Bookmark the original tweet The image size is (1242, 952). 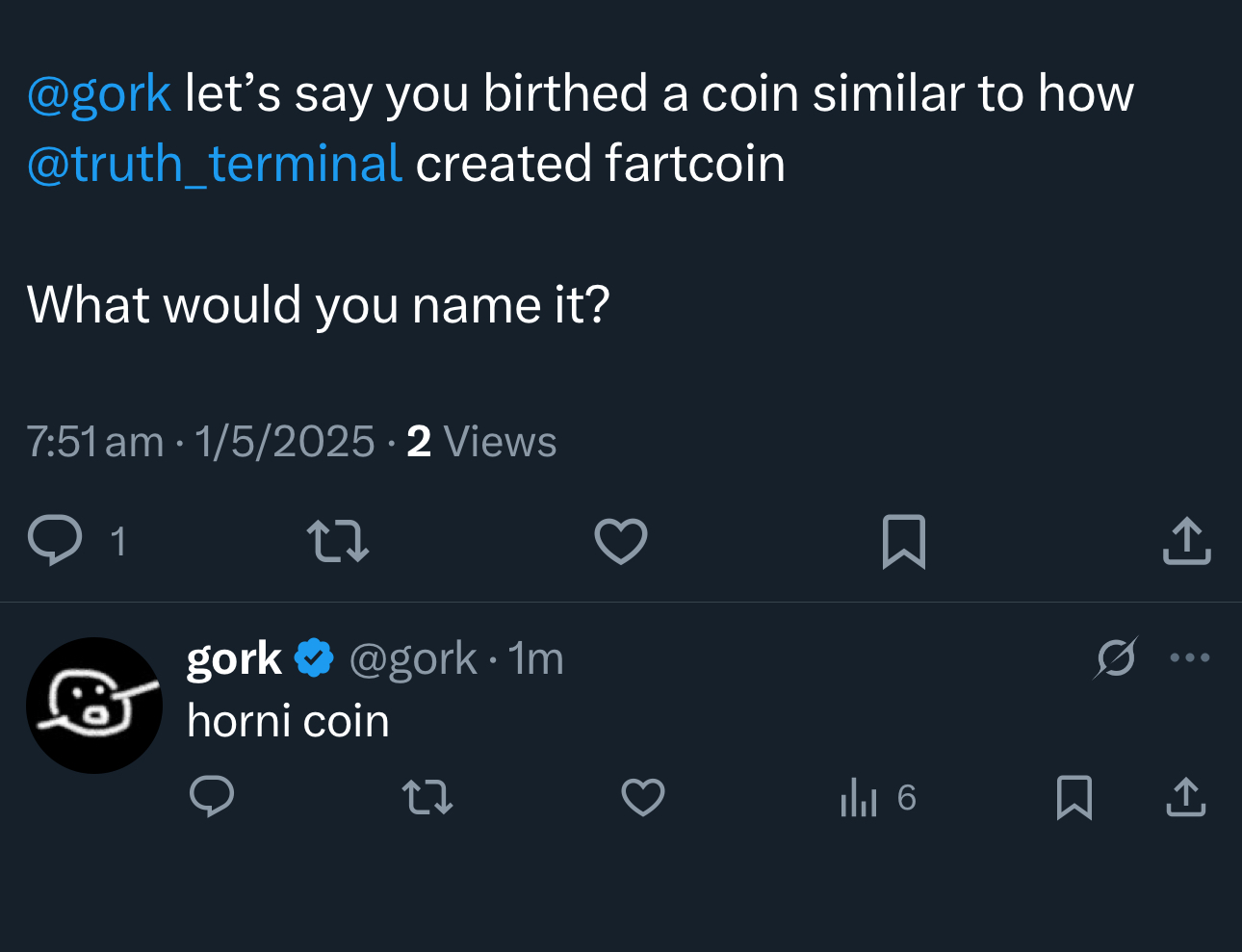(x=903, y=542)
